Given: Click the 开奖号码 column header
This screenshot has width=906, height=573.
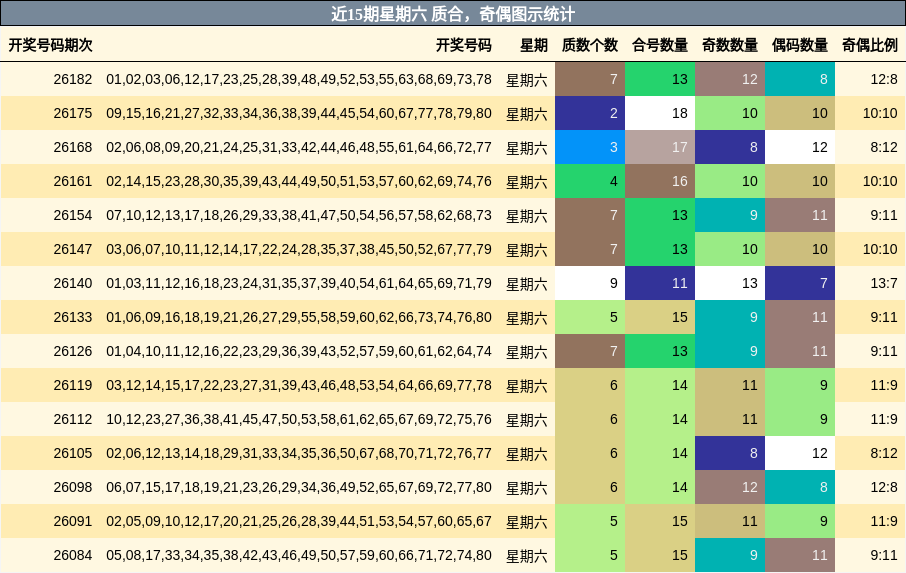Looking at the screenshot, I should point(463,45).
